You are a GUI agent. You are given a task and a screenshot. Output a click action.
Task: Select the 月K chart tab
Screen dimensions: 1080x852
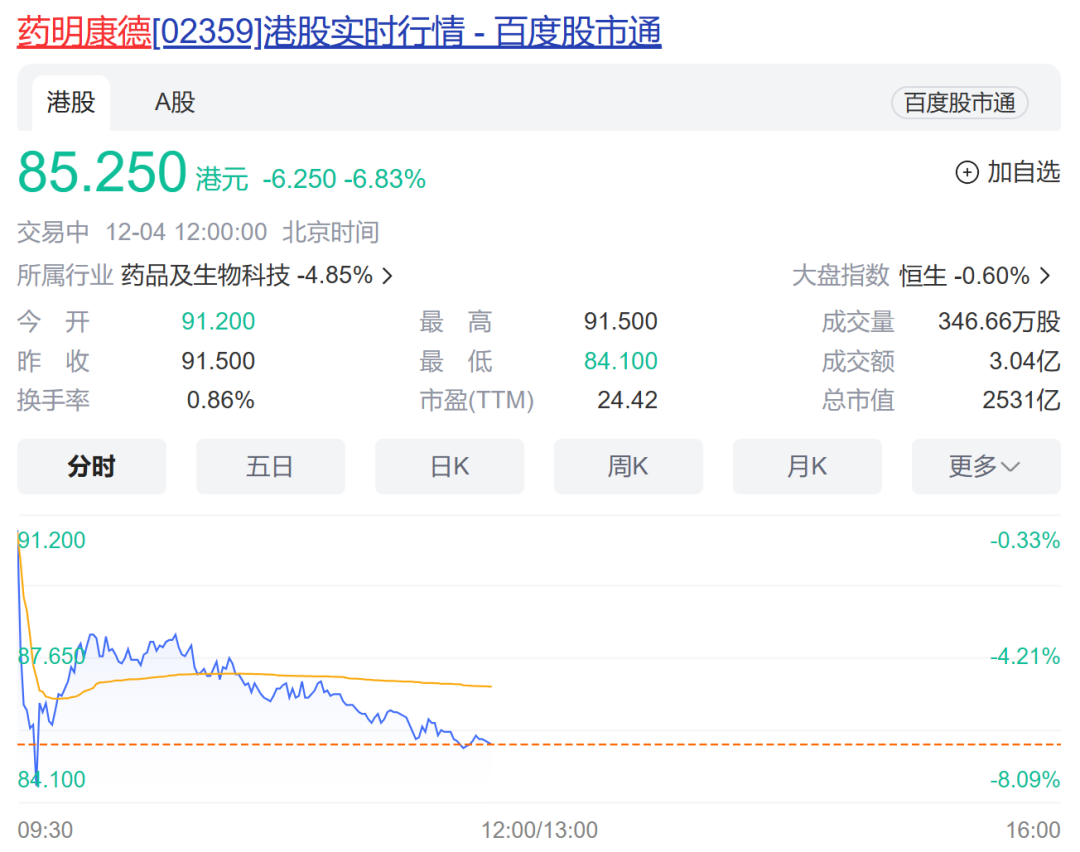click(x=807, y=466)
